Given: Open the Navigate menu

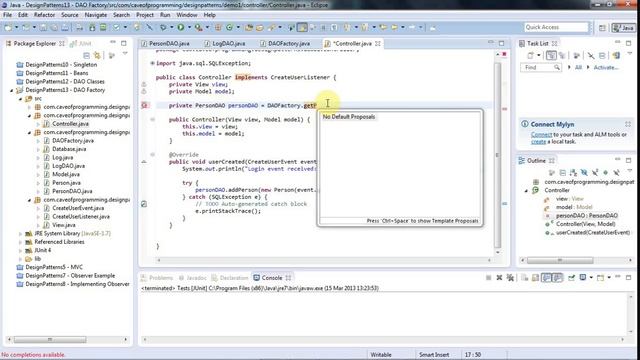Looking at the screenshot, I should click(96, 15).
